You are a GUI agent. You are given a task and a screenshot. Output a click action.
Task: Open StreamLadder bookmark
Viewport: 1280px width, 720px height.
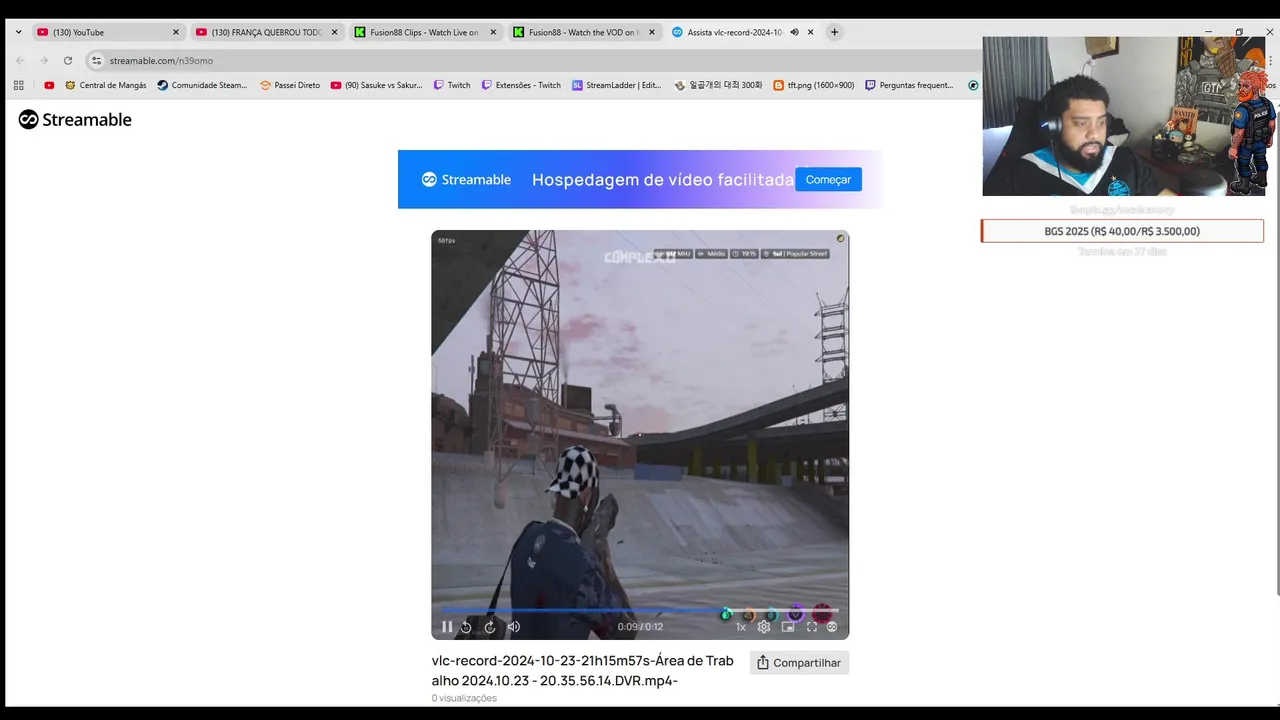coord(617,85)
